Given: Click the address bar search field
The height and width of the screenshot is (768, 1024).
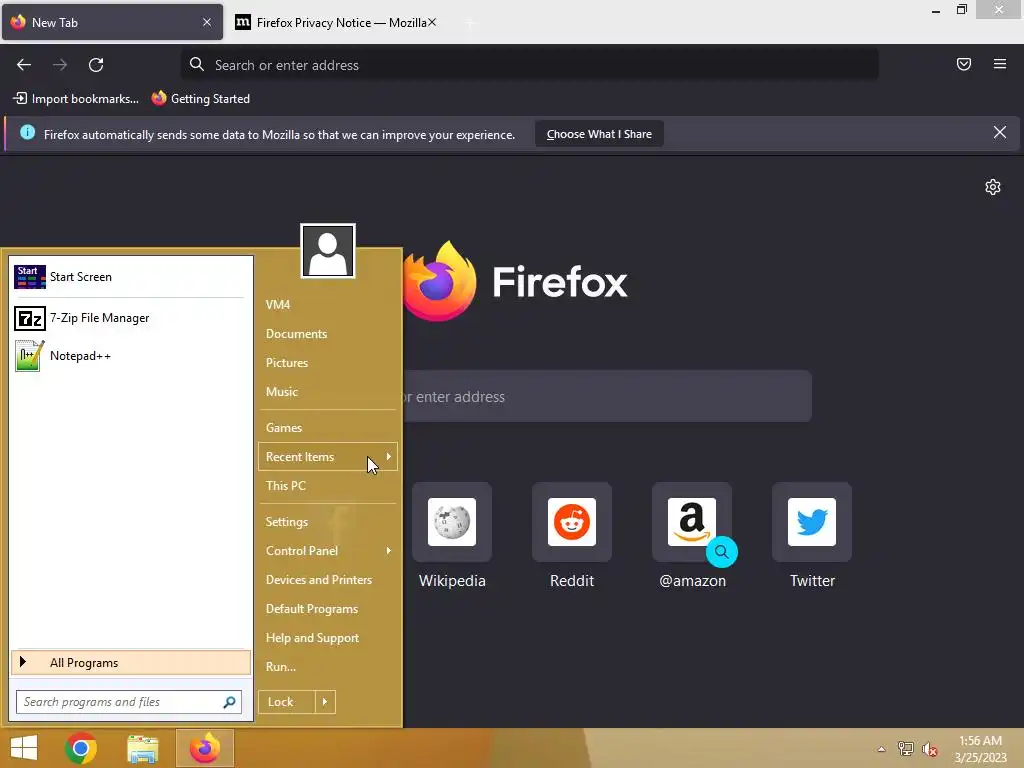Looking at the screenshot, I should (530, 65).
